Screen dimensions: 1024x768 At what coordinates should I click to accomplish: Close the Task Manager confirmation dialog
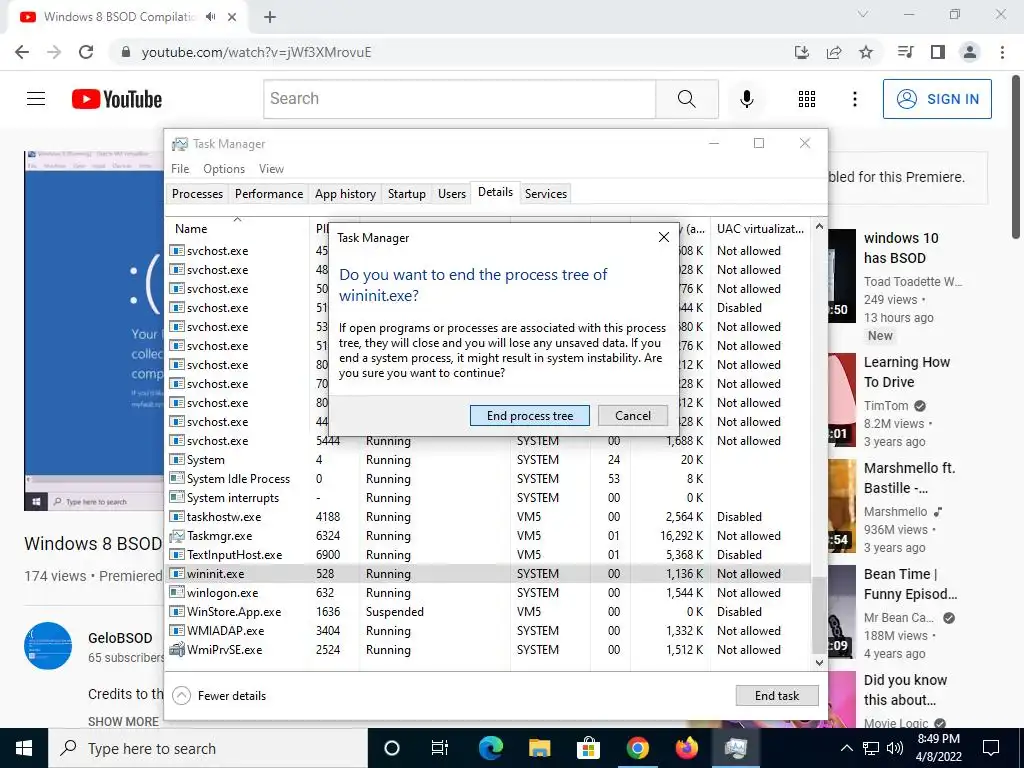coord(664,237)
